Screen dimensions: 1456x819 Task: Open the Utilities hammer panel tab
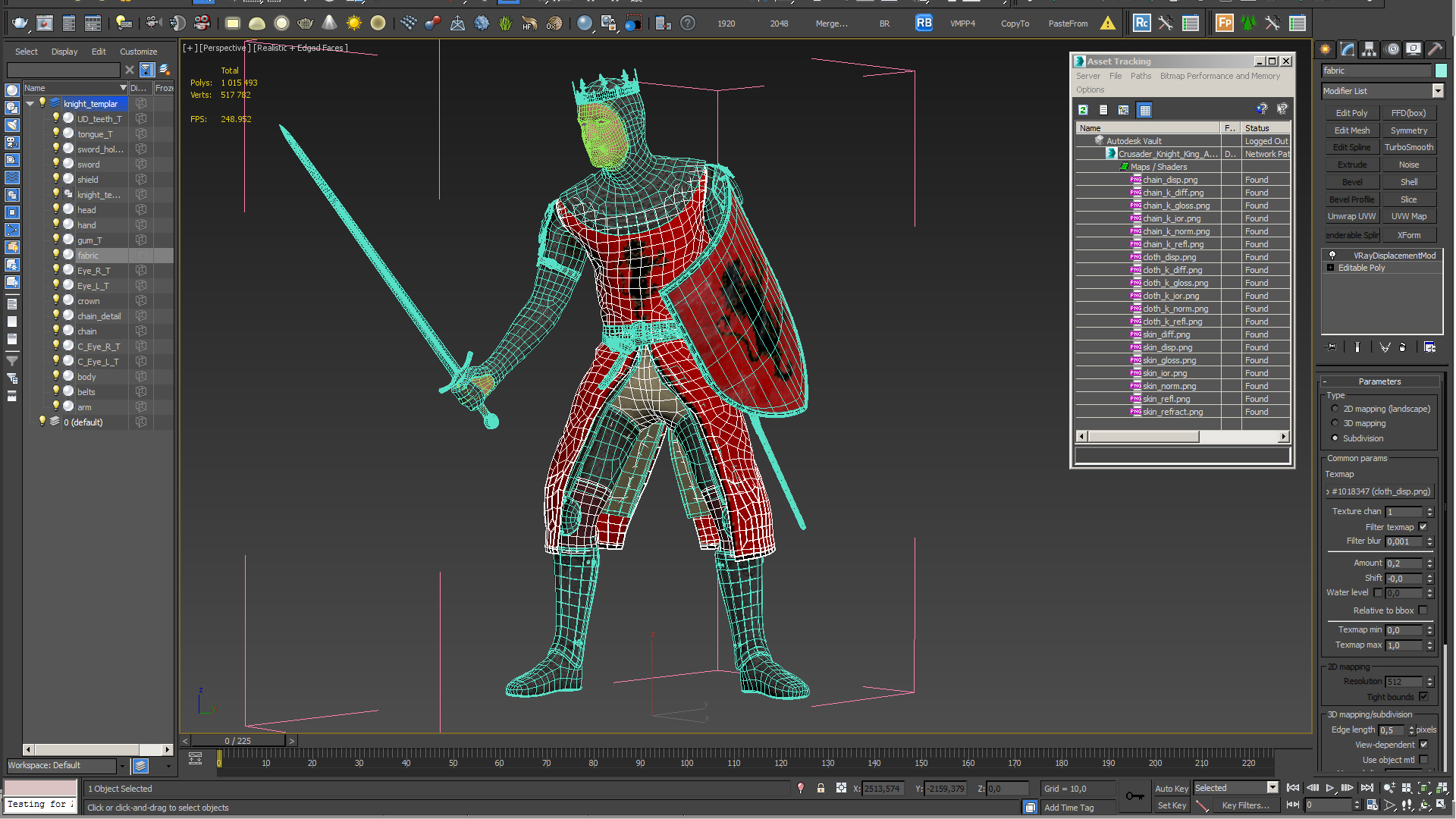pos(1436,49)
